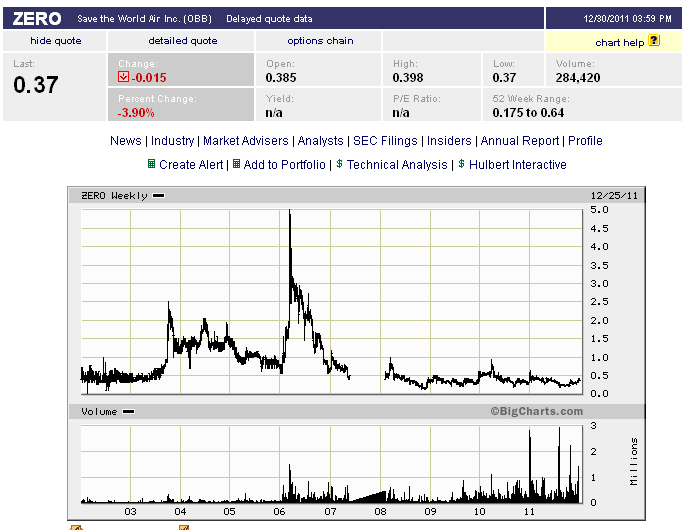The height and width of the screenshot is (530, 682).
Task: Open the Profile link
Action: 585,141
